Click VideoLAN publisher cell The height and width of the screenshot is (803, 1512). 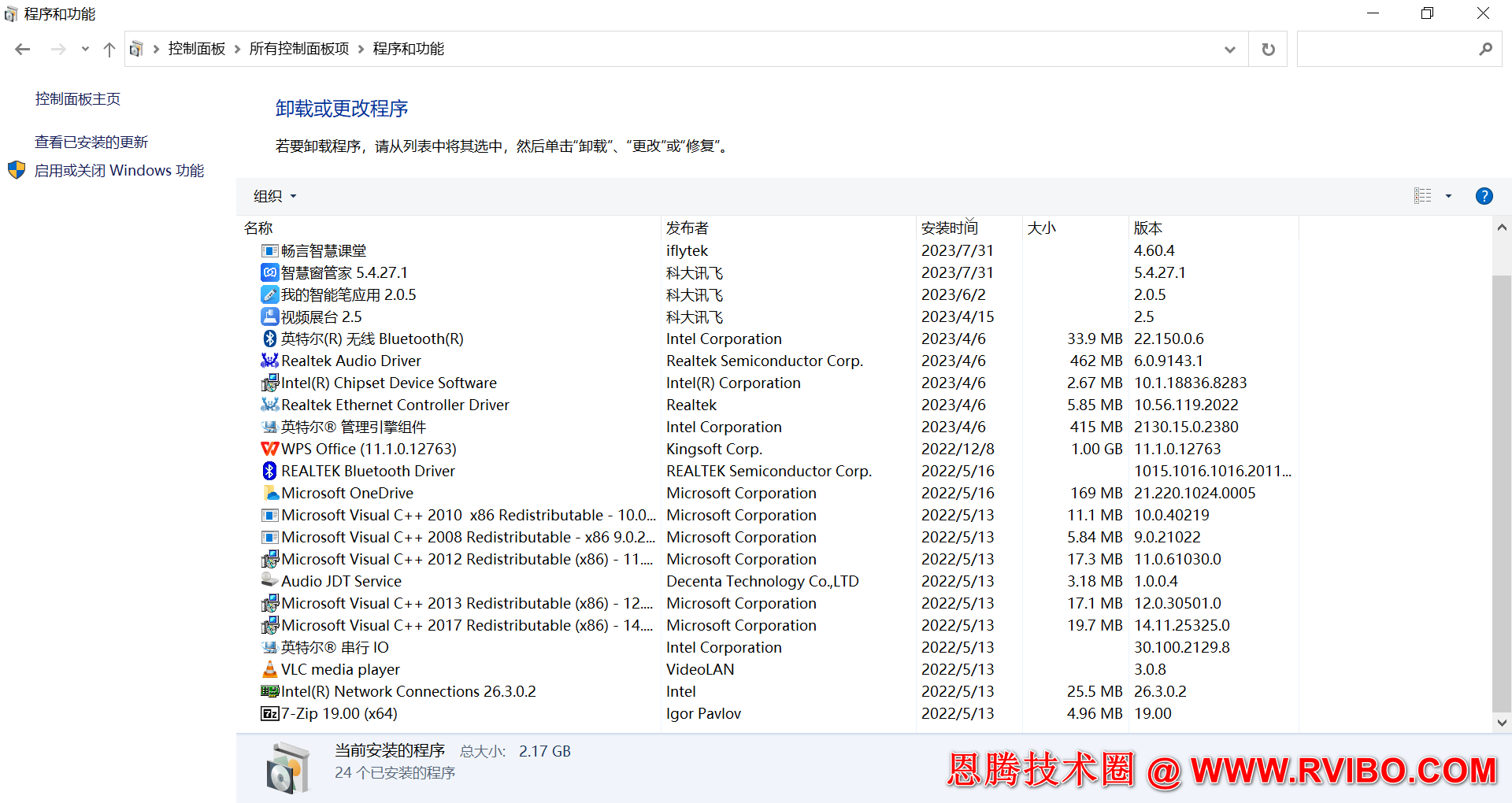tap(700, 669)
